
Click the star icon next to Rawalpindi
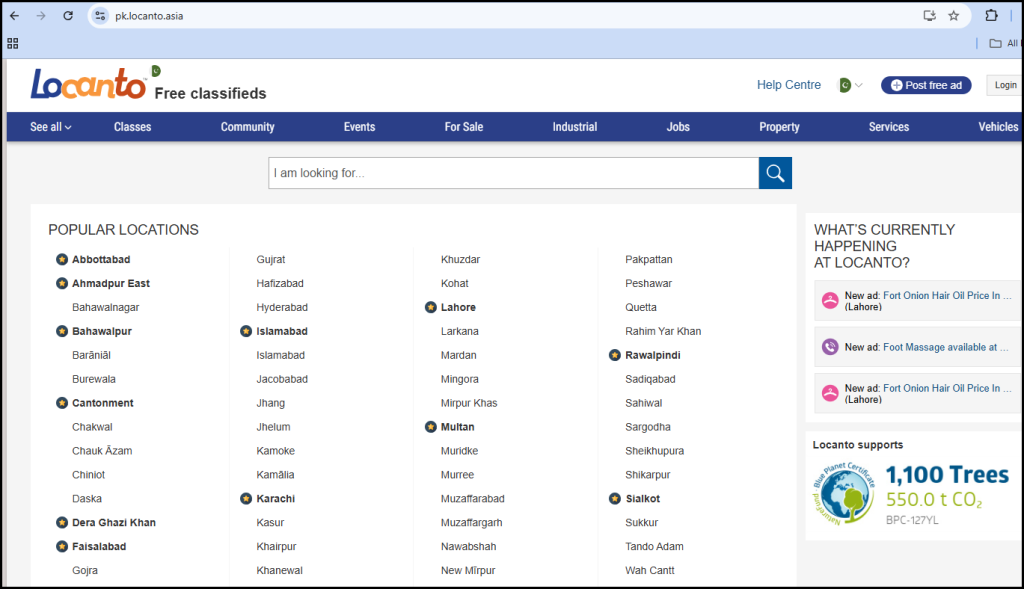point(614,355)
